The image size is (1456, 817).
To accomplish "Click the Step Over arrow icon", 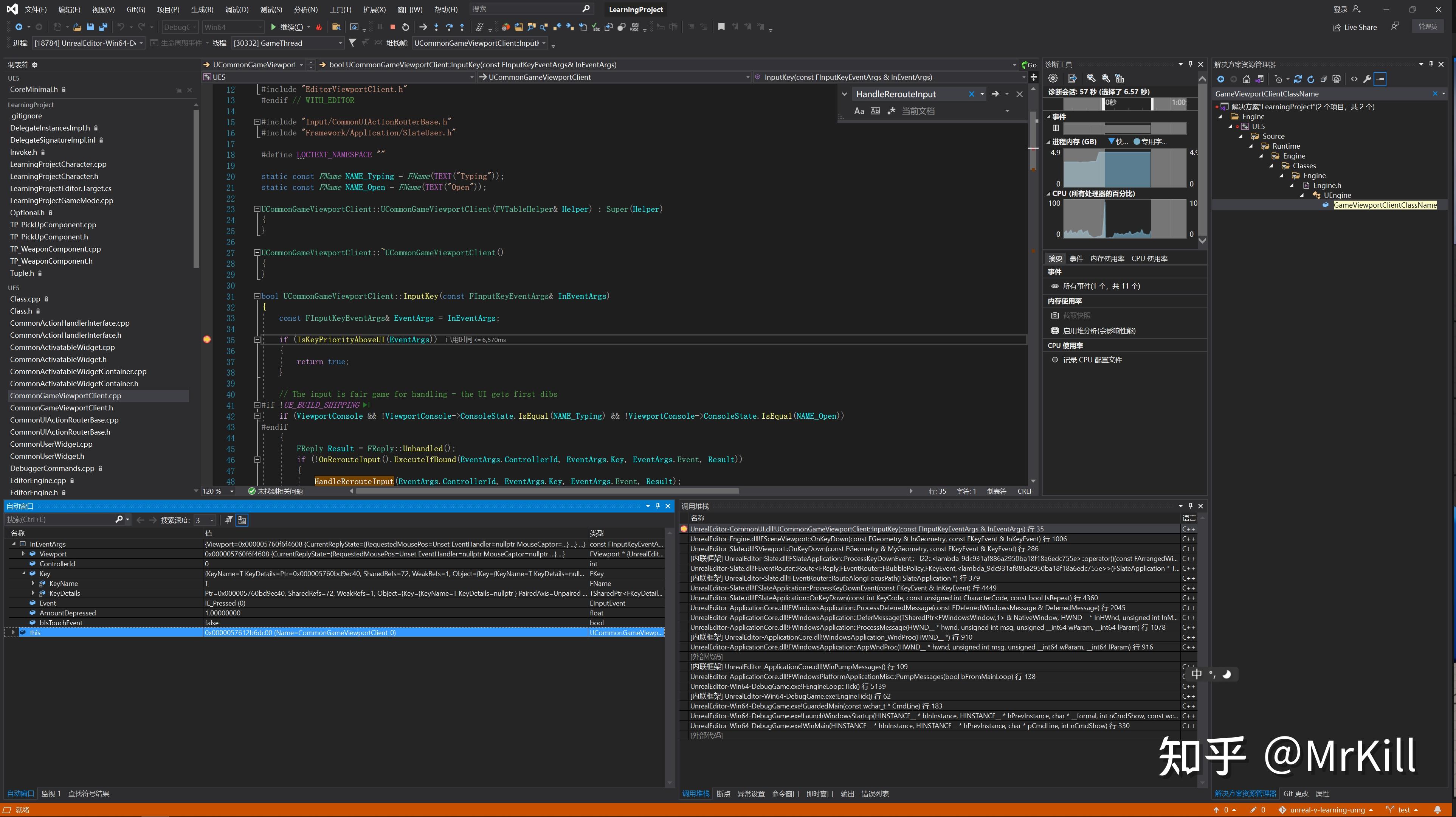I will click(x=449, y=26).
